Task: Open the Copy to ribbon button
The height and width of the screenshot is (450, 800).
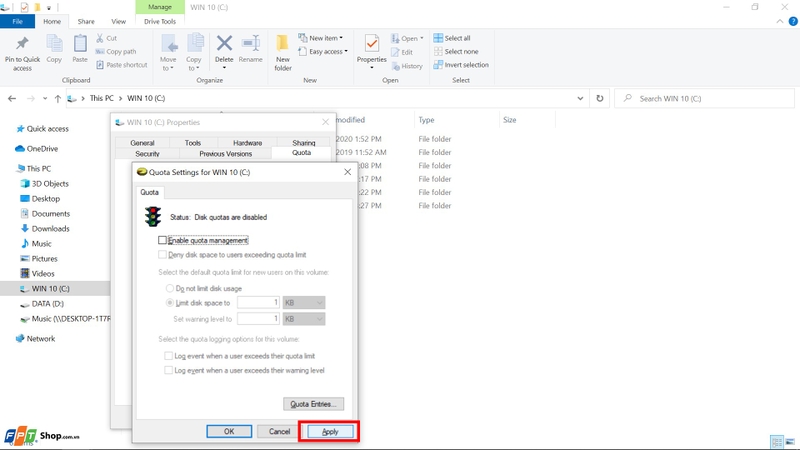Action: click(194, 53)
